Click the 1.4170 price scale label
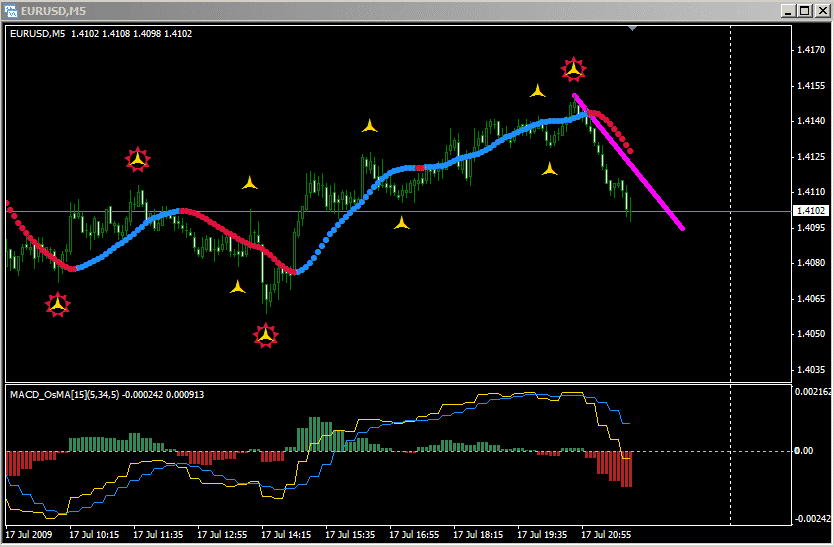The image size is (834, 547). click(811, 50)
